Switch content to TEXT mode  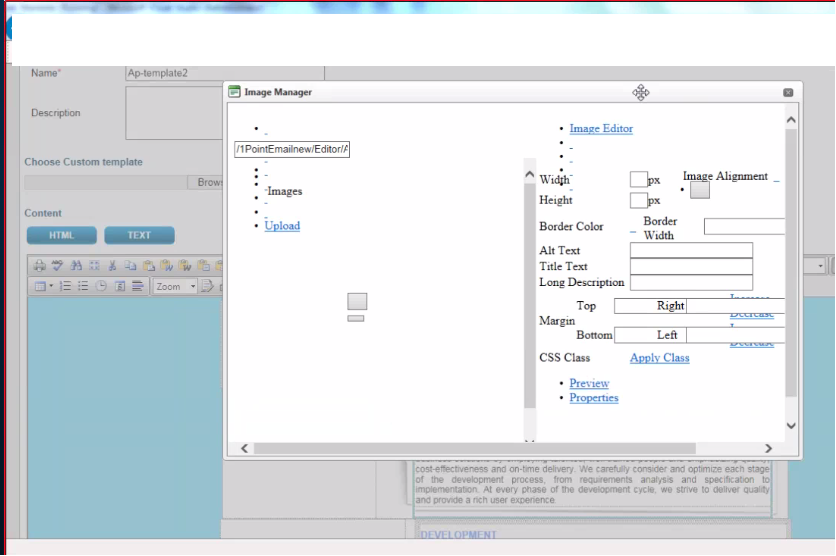(139, 235)
